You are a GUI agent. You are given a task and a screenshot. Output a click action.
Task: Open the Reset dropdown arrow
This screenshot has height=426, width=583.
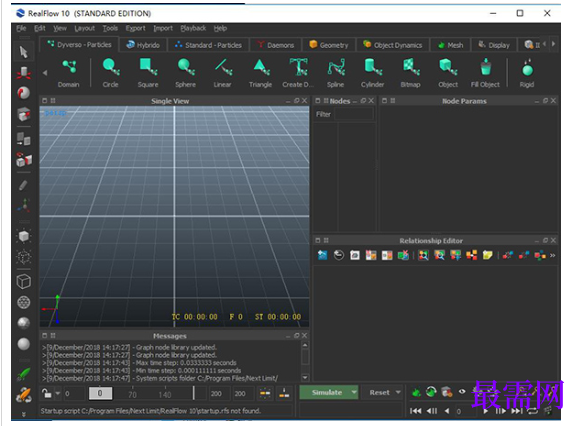(398, 392)
